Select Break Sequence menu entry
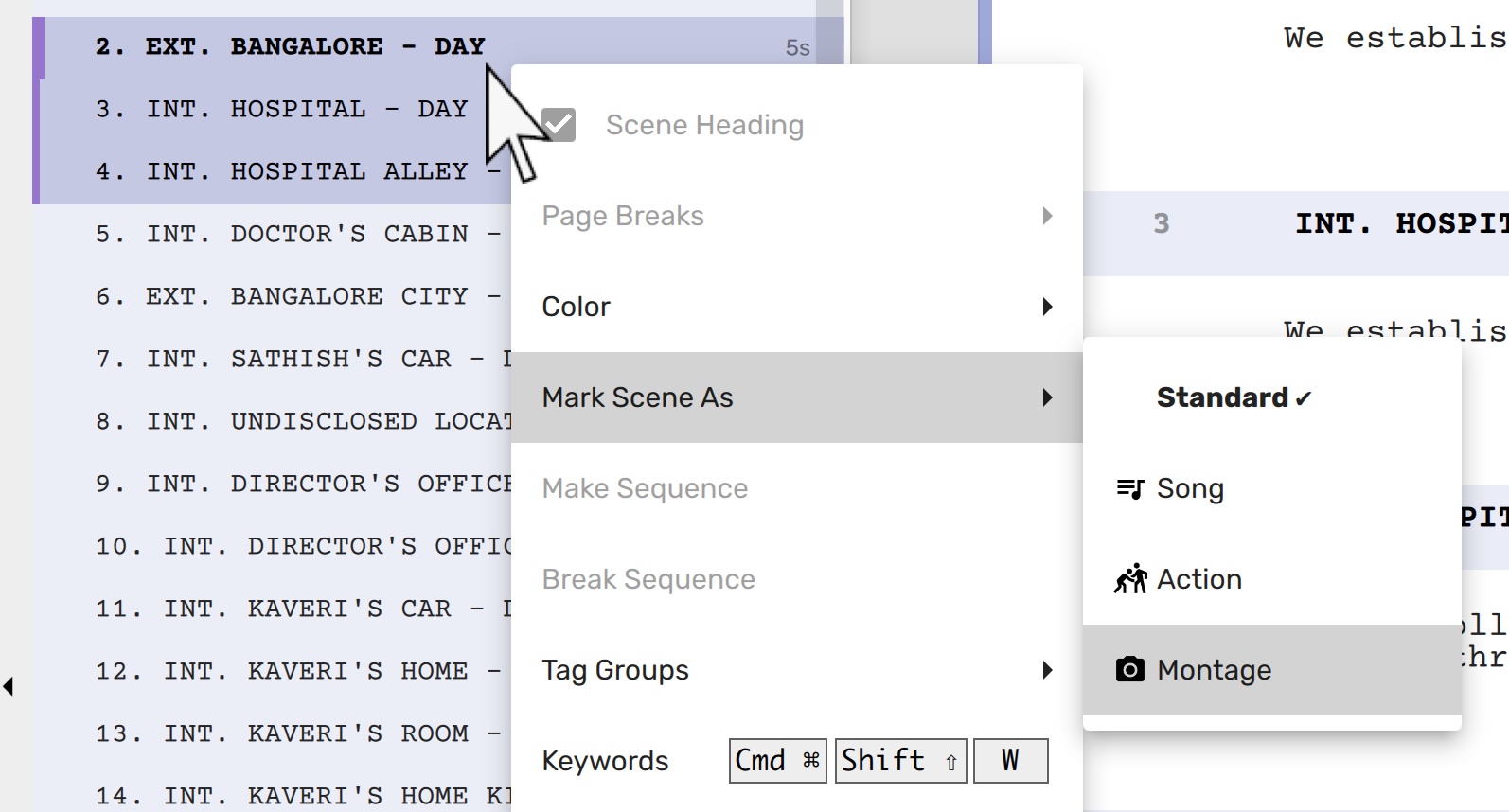Screen dimensions: 1509x812 click(x=648, y=579)
